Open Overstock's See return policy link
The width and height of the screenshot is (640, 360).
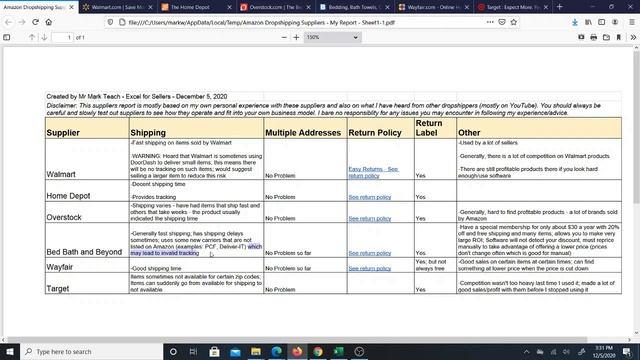point(369,218)
